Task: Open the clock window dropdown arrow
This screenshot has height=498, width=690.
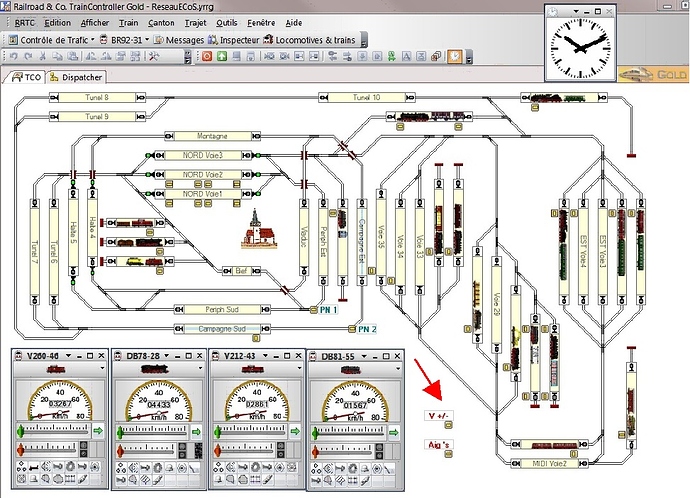Action: [x=576, y=11]
